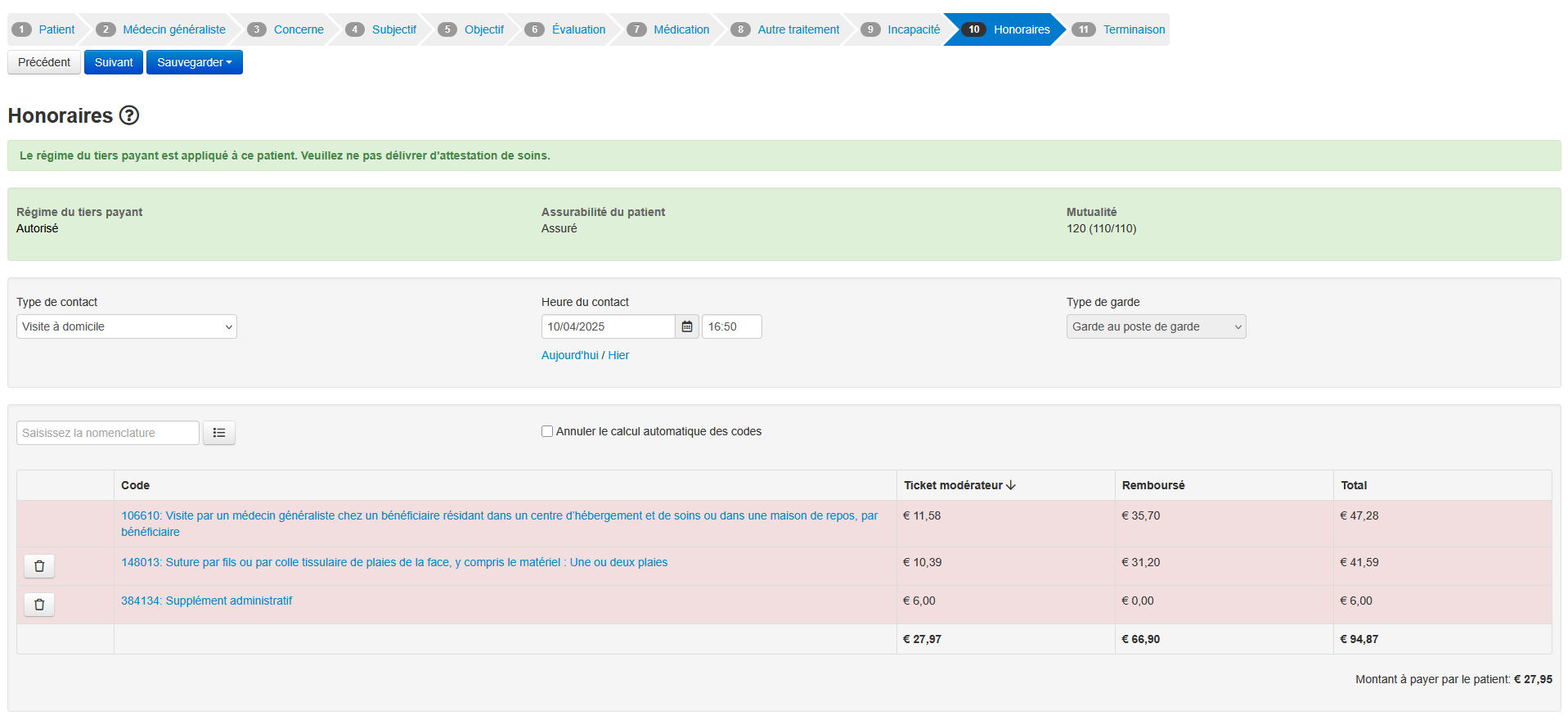Screen dimensions: 1568x720
Task: Go to step 6 Évaluation
Action: [565, 29]
